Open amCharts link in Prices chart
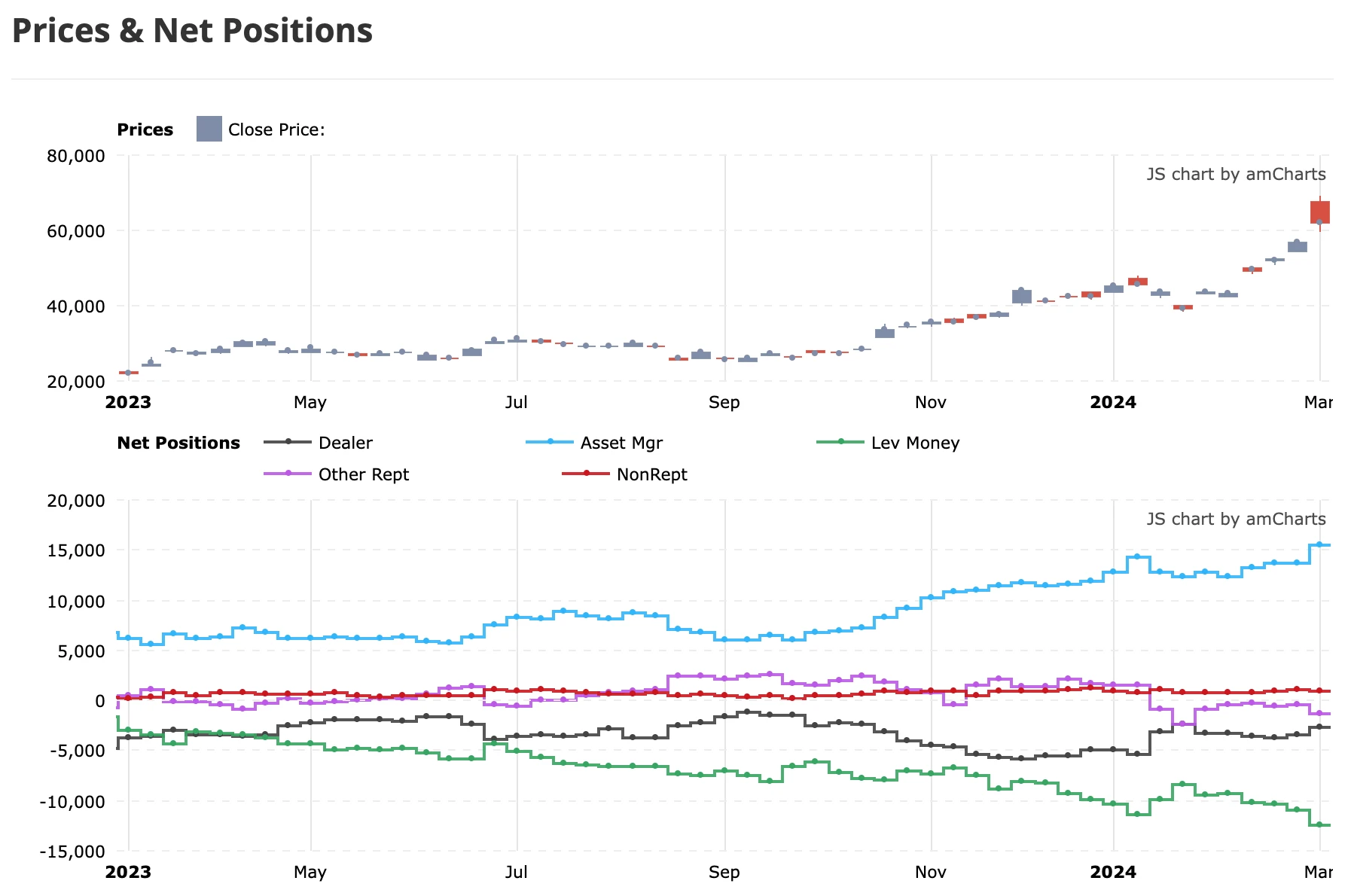This screenshot has height=896, width=1351. (x=1236, y=174)
